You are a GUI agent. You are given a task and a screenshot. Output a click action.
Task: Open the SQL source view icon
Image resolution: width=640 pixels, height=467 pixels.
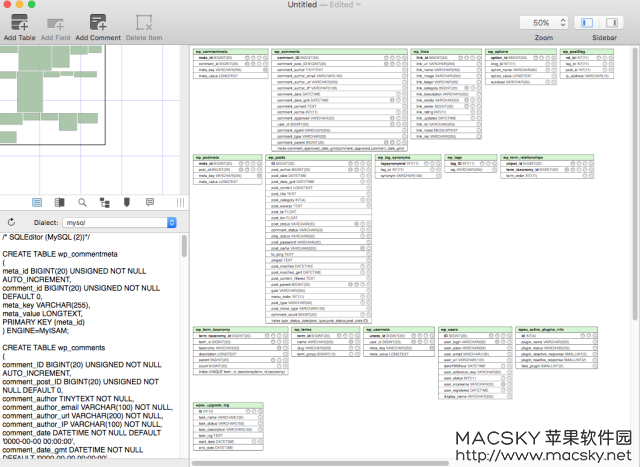point(37,202)
